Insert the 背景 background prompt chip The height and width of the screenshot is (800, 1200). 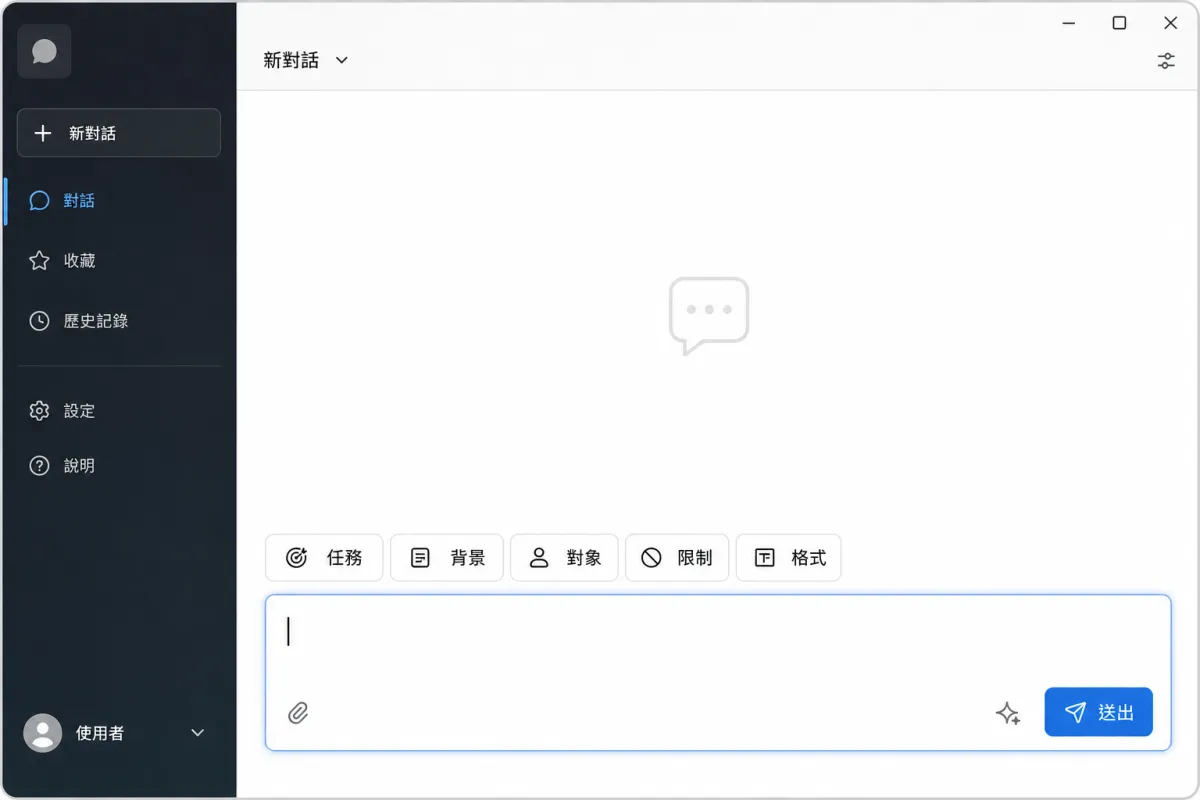click(x=447, y=558)
